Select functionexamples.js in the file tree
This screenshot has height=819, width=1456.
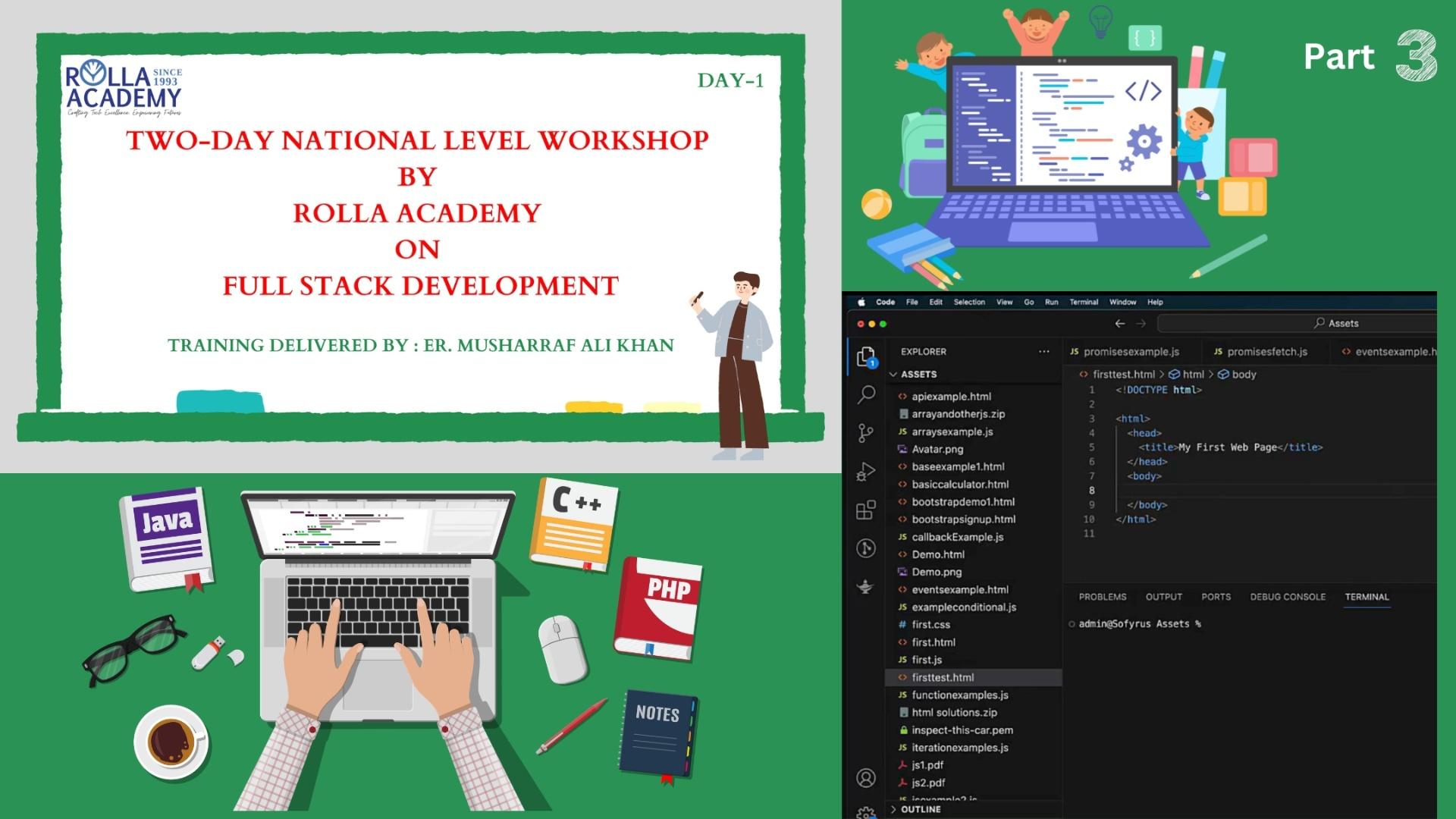(x=960, y=695)
